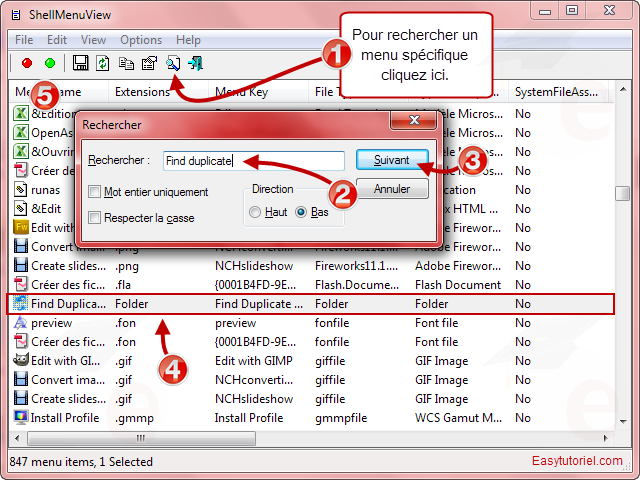
Task: Click the font icon of preview row
Action: click(x=20, y=323)
